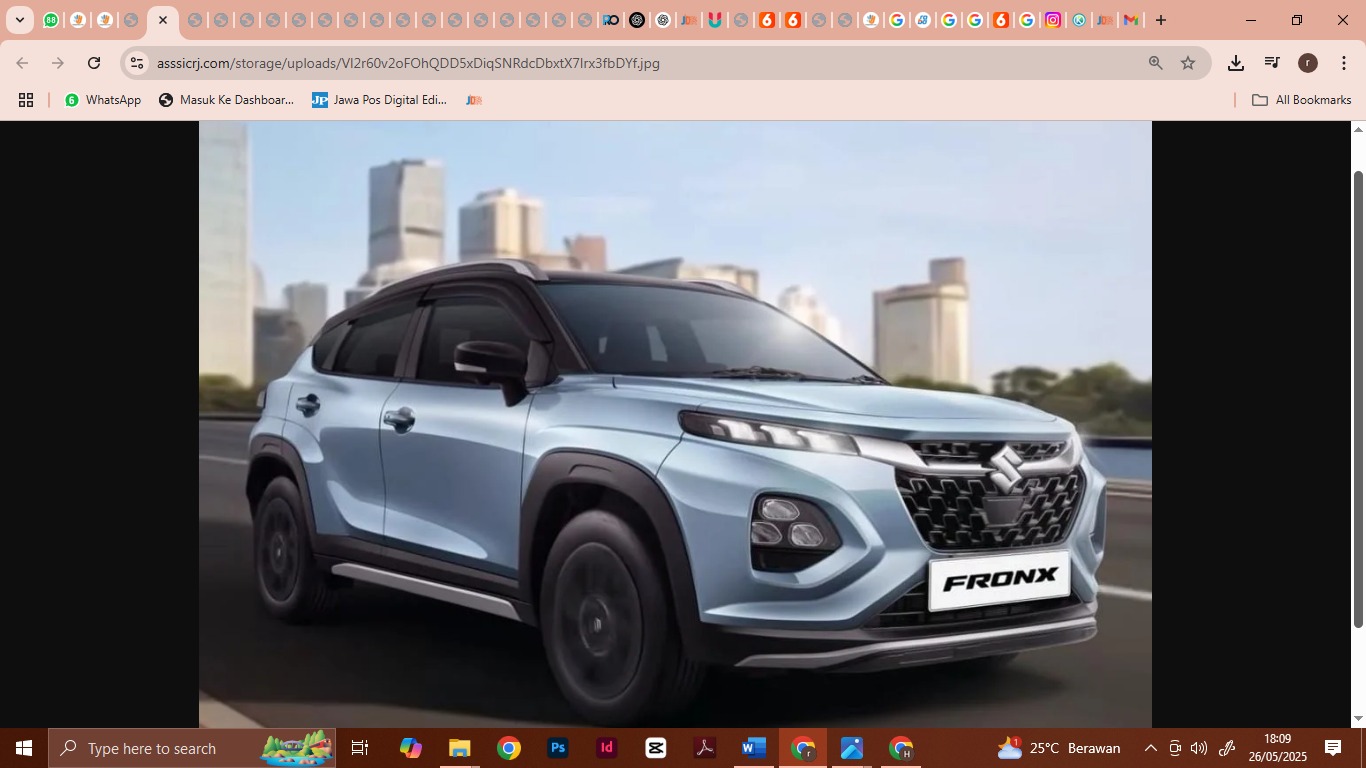Bookmark this page with the star icon
The image size is (1366, 768).
(1188, 63)
